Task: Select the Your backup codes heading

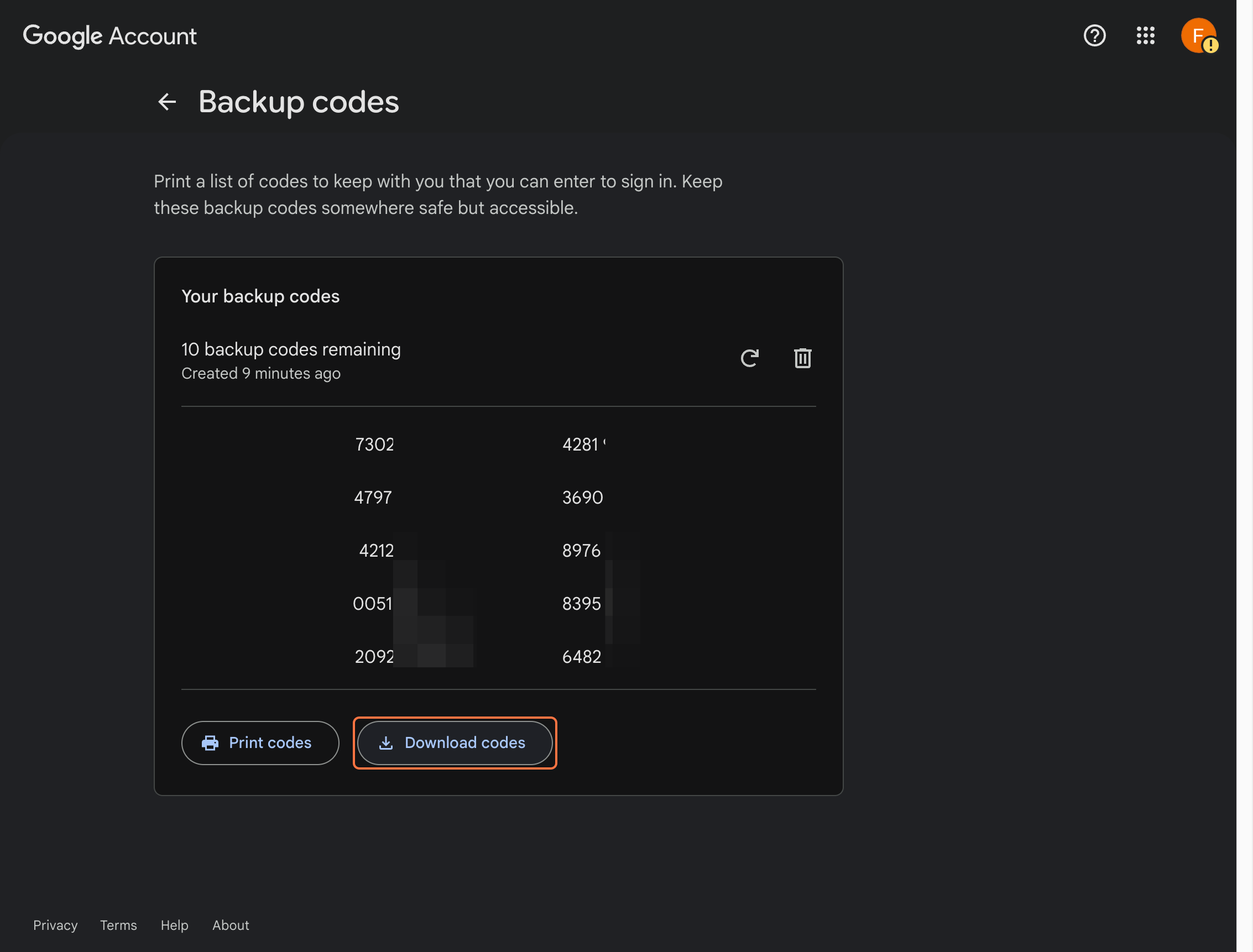Action: [260, 296]
